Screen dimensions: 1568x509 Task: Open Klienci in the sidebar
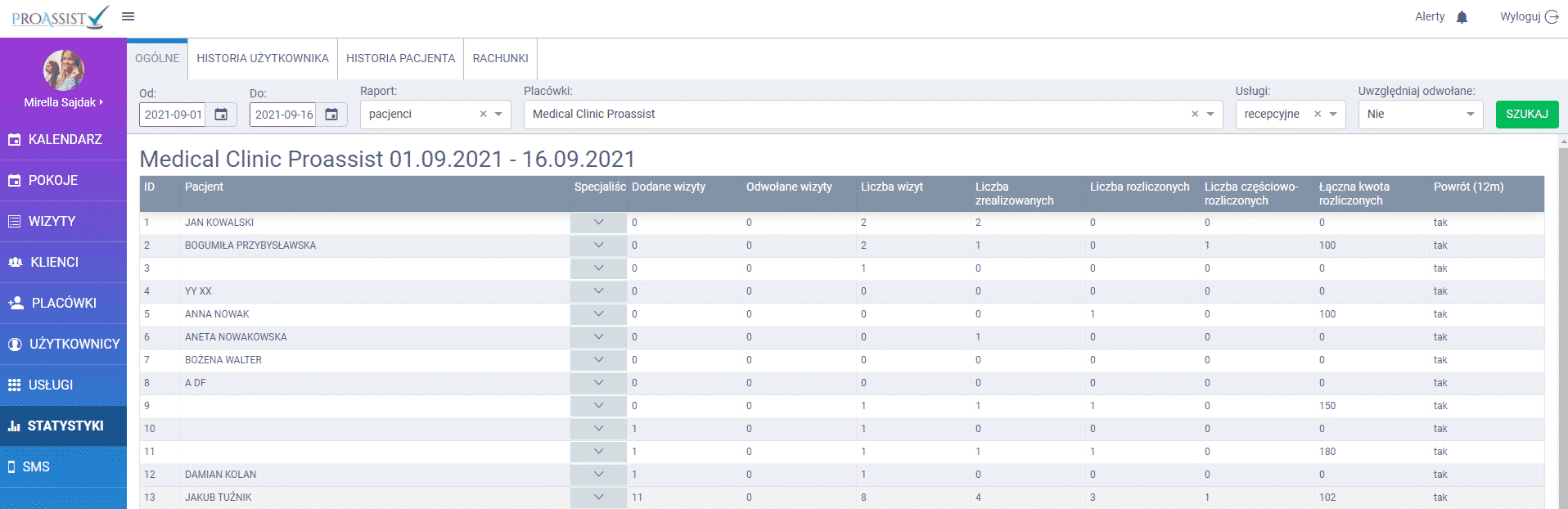coord(63,263)
